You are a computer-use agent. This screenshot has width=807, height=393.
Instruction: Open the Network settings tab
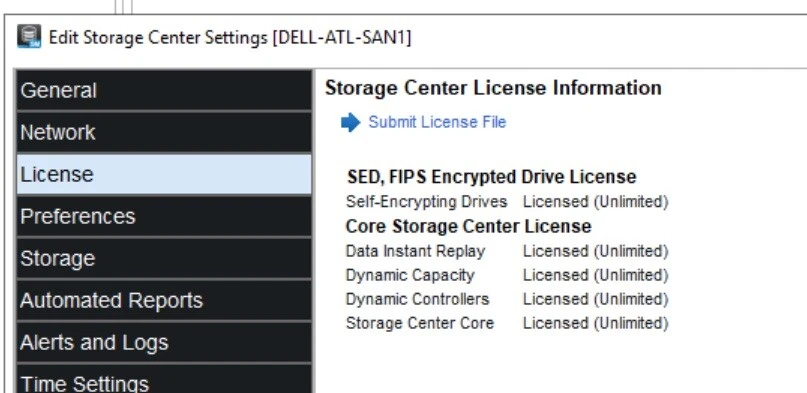(x=164, y=132)
